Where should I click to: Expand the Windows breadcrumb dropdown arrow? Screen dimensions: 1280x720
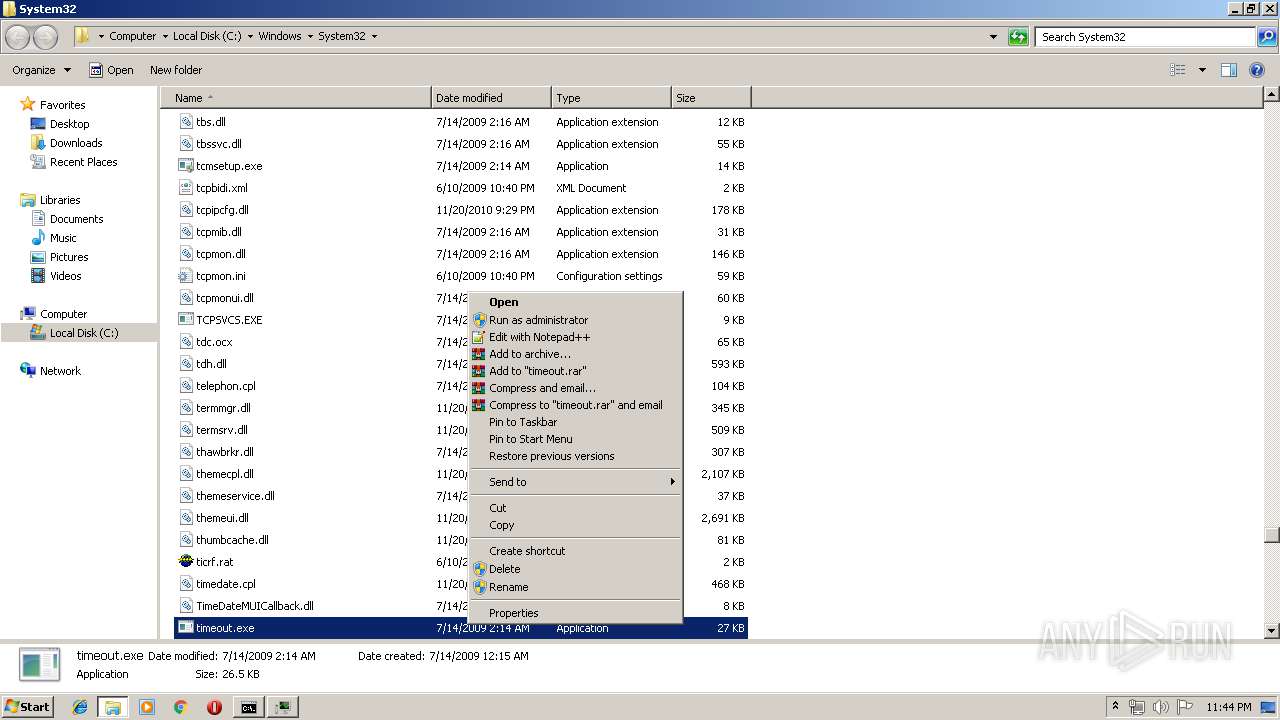[310, 37]
